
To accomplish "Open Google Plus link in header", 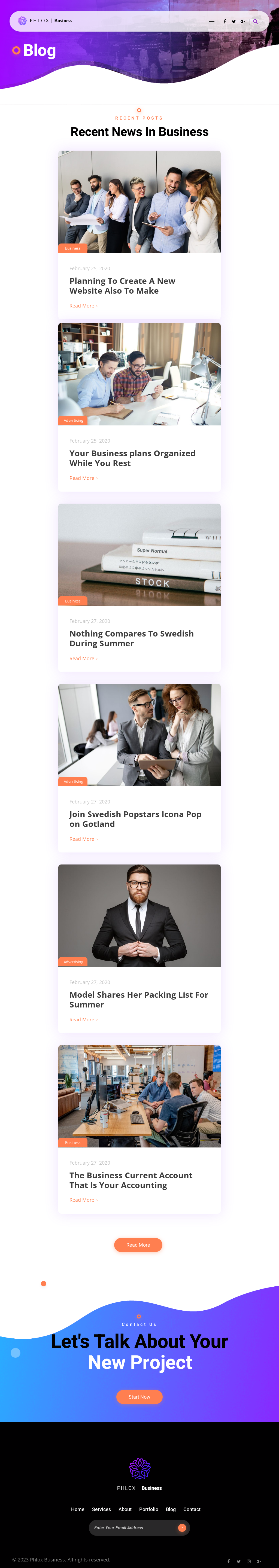I will click(242, 21).
